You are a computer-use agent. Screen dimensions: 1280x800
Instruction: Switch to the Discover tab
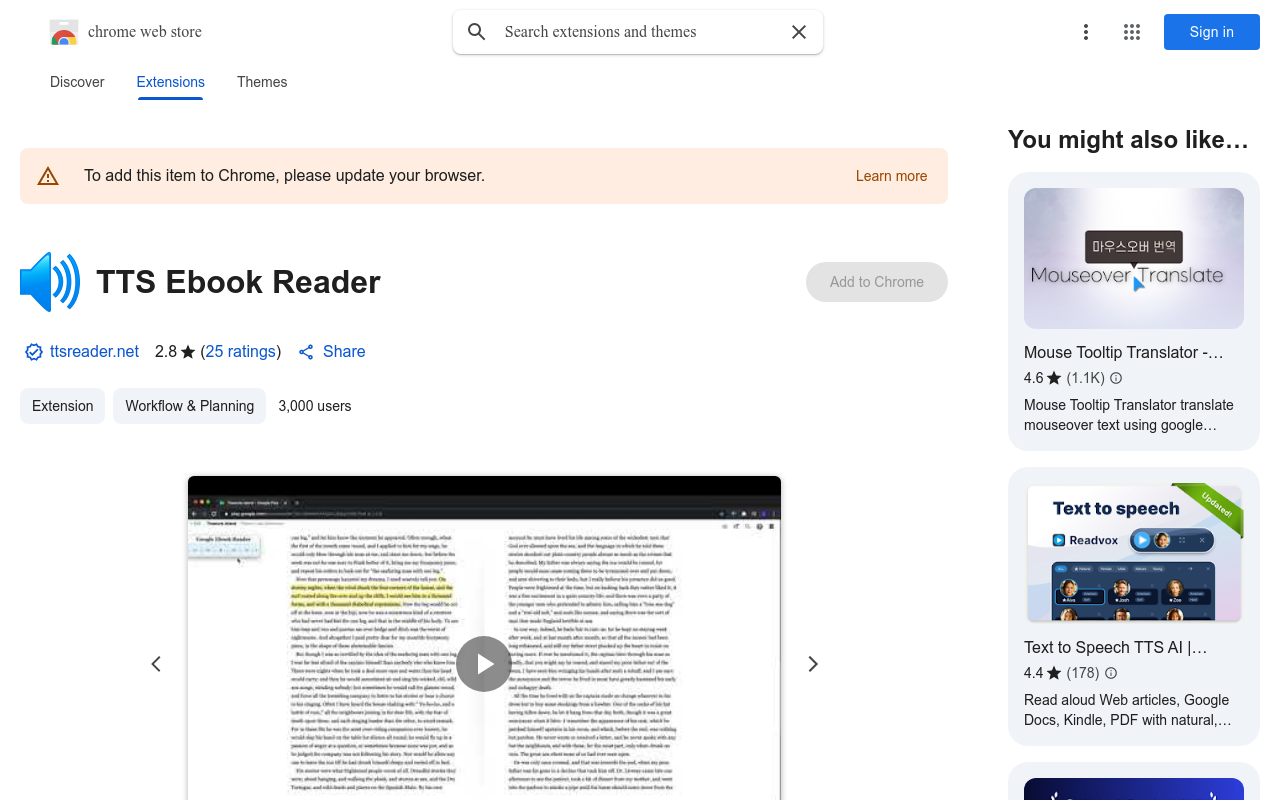coord(77,82)
